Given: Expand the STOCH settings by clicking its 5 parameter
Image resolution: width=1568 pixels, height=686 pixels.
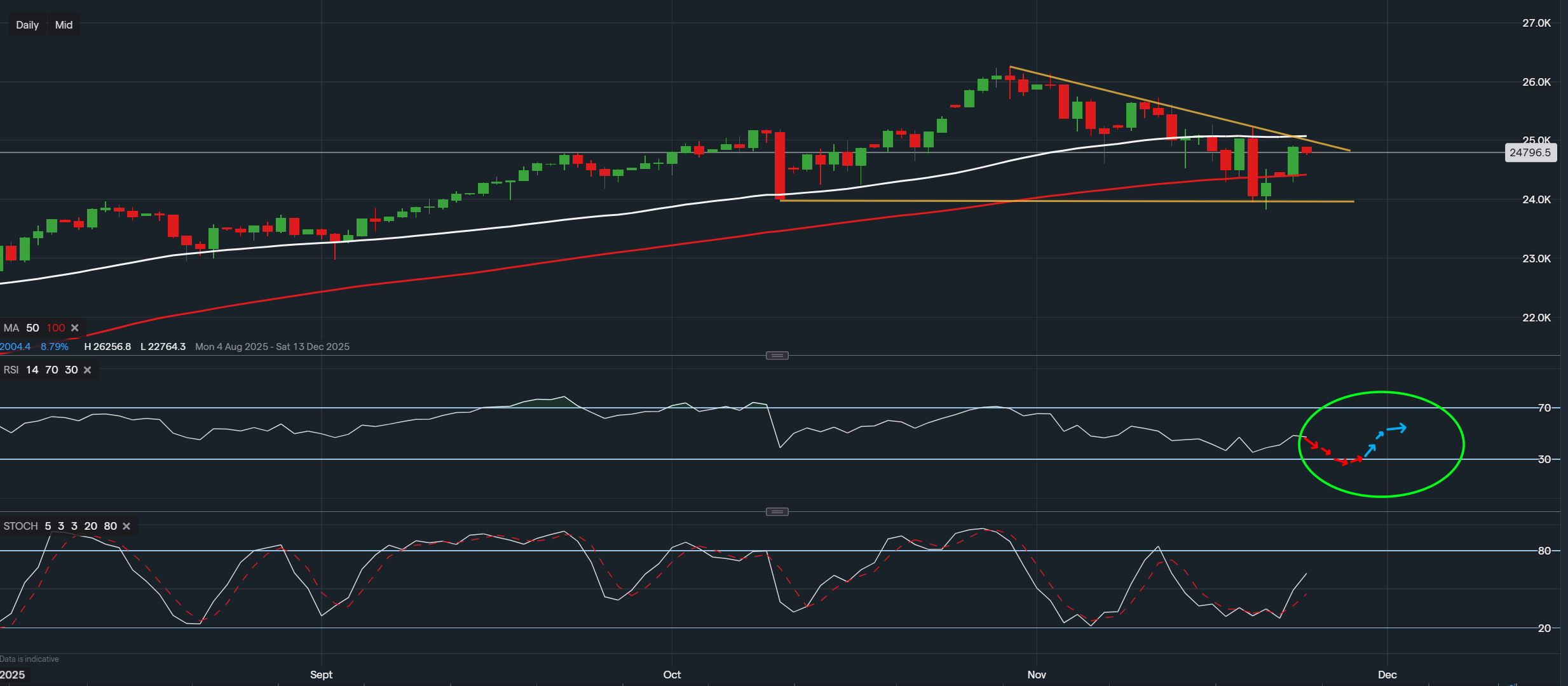Looking at the screenshot, I should (x=47, y=526).
